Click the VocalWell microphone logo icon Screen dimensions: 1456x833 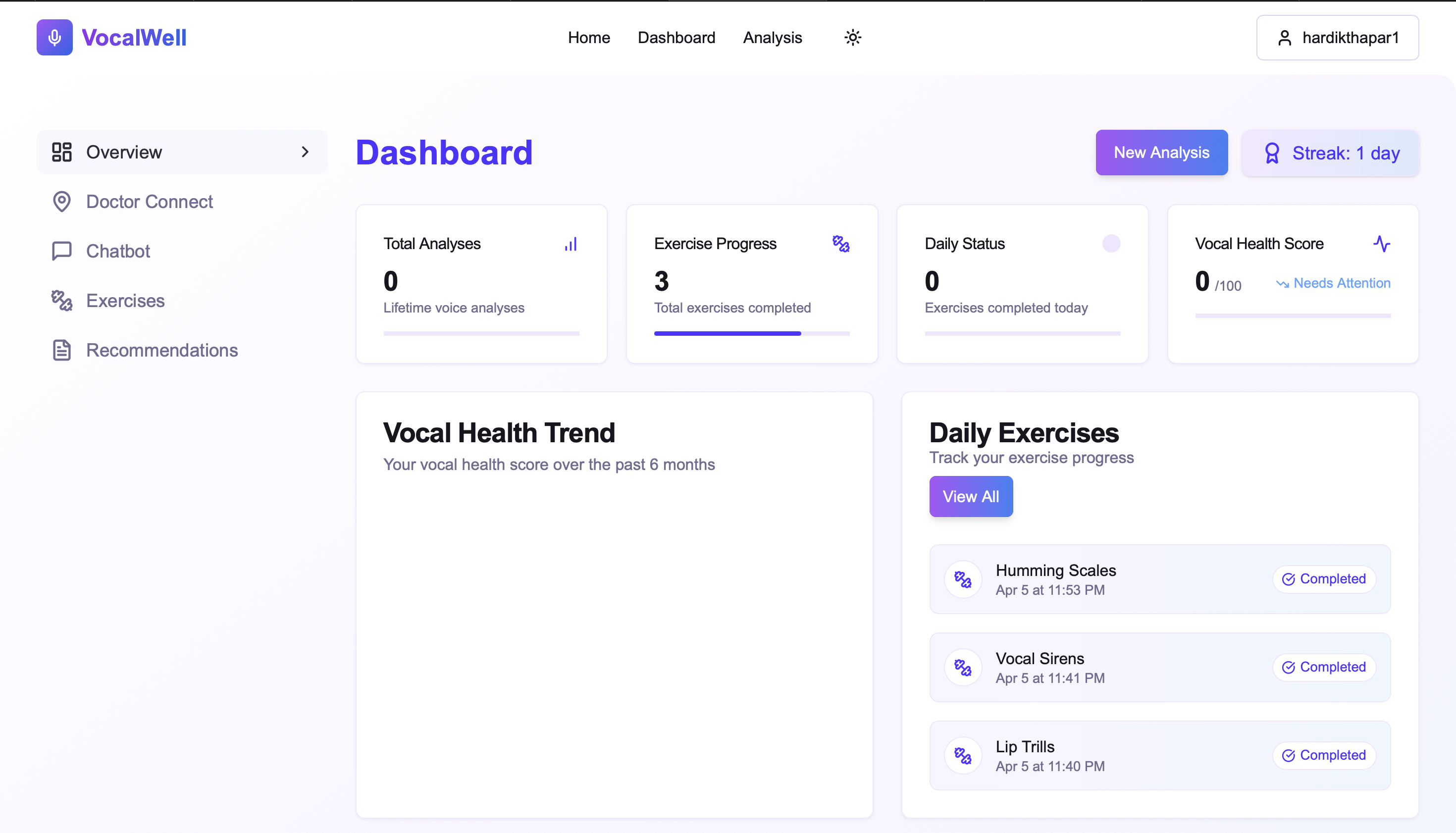(x=54, y=38)
